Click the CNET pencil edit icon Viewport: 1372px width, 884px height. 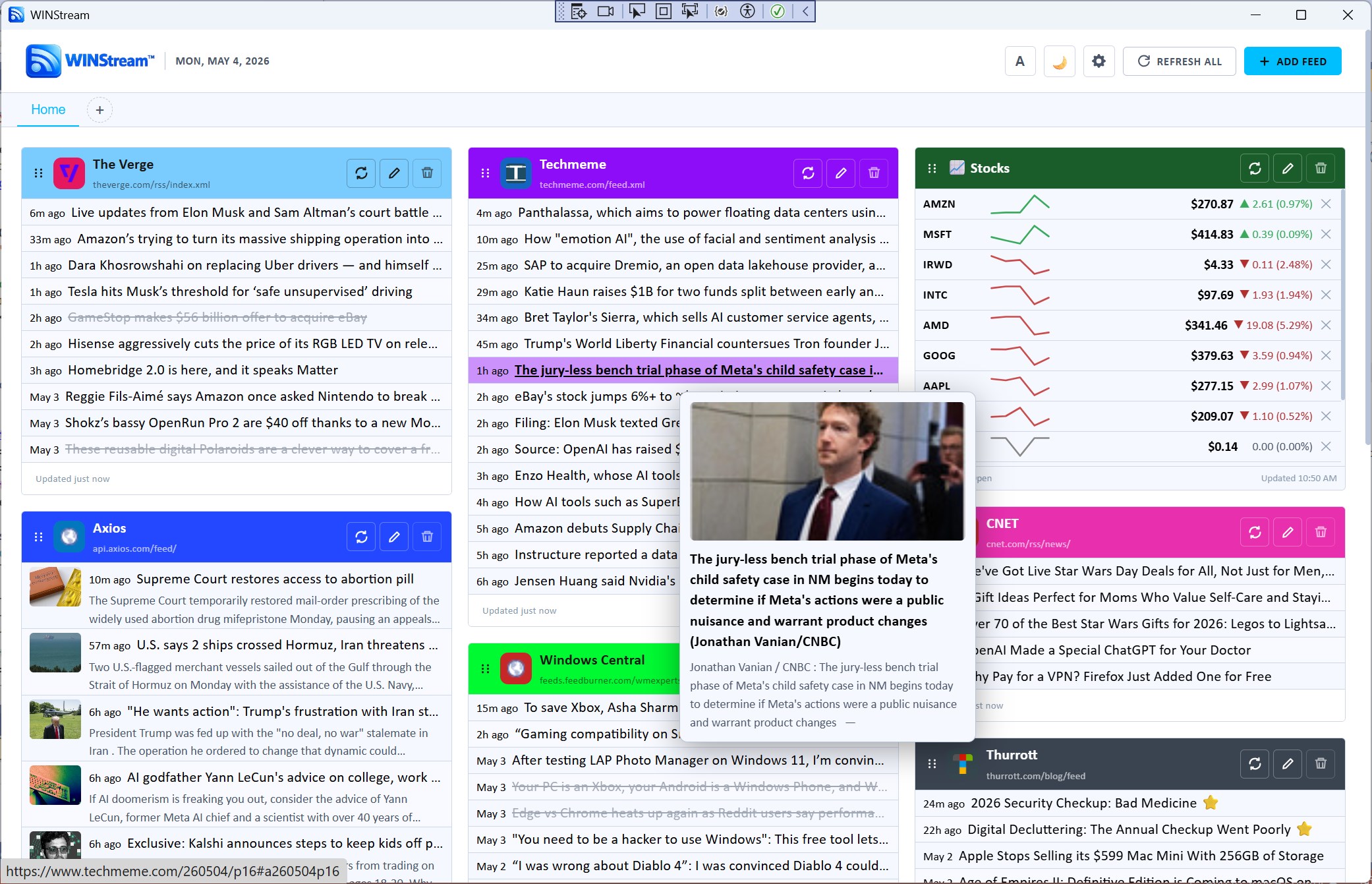pos(1288,532)
